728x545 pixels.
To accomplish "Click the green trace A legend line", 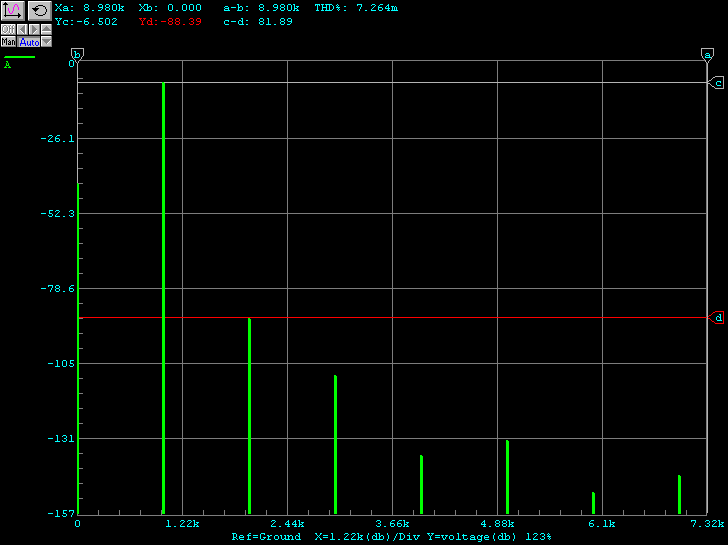I will coord(18,57).
